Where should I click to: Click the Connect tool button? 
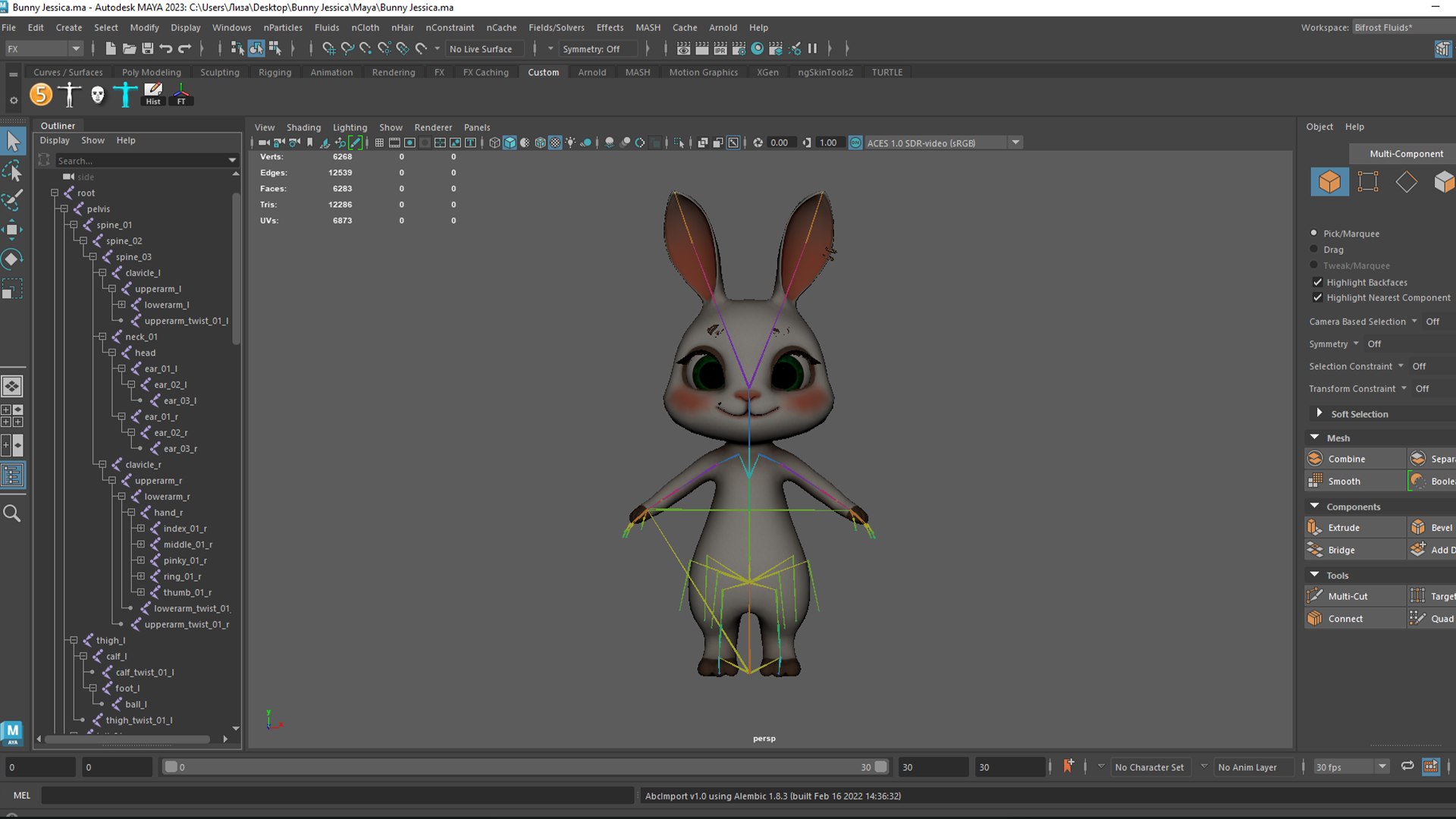point(1355,619)
